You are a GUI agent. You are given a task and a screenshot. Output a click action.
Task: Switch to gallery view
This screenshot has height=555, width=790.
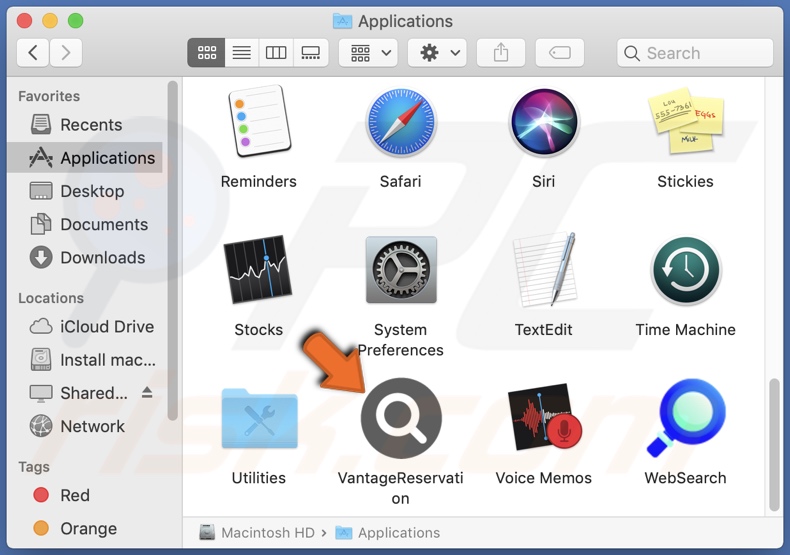310,52
